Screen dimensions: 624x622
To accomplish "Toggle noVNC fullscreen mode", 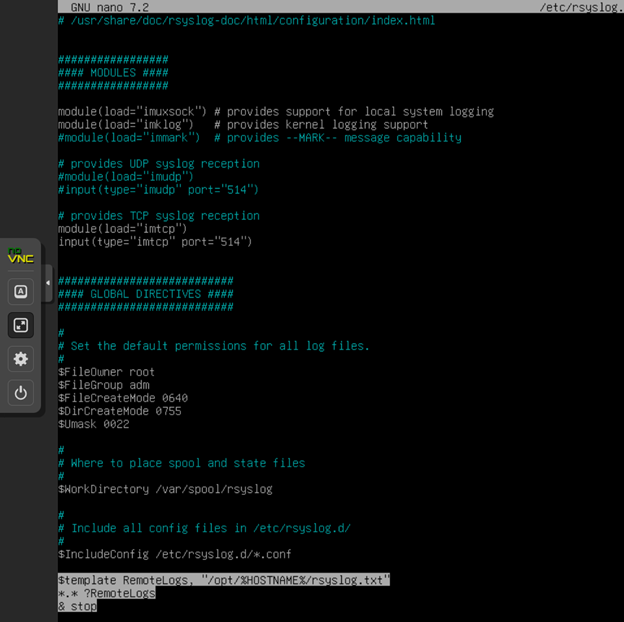I will pos(20,325).
